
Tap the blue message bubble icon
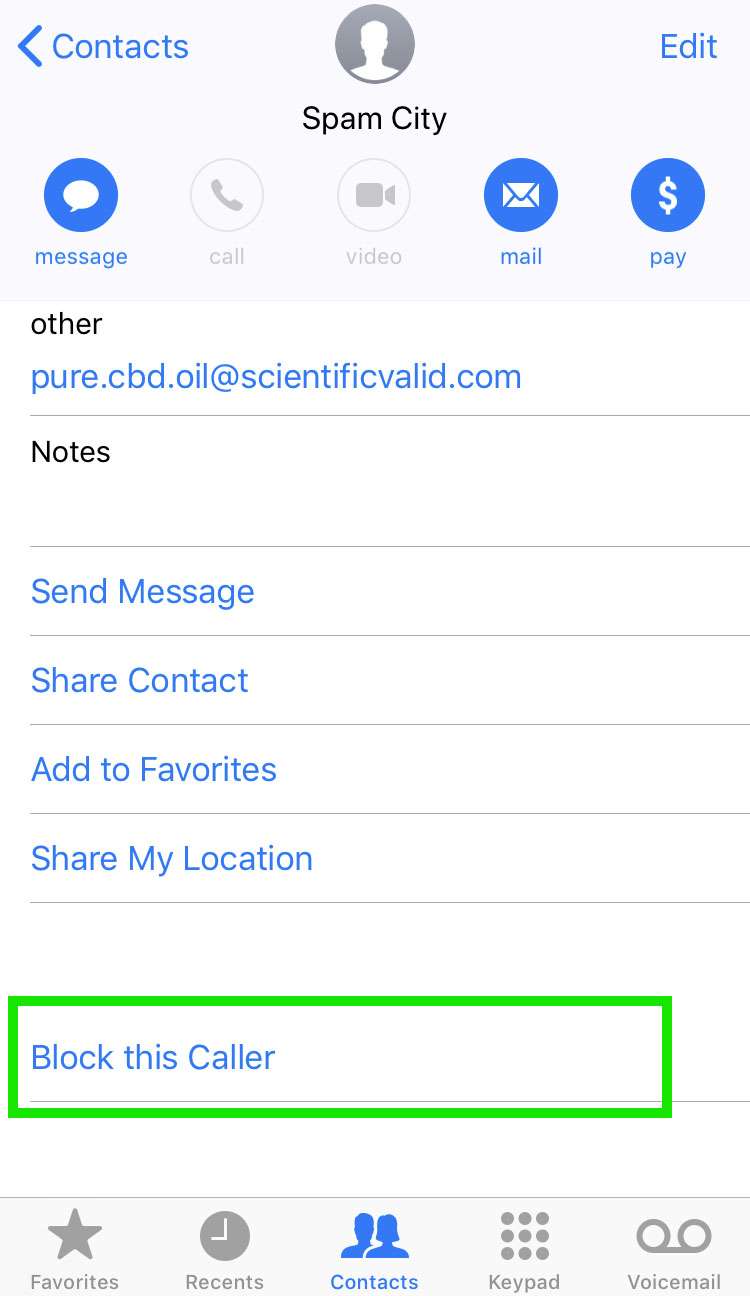[x=81, y=196]
